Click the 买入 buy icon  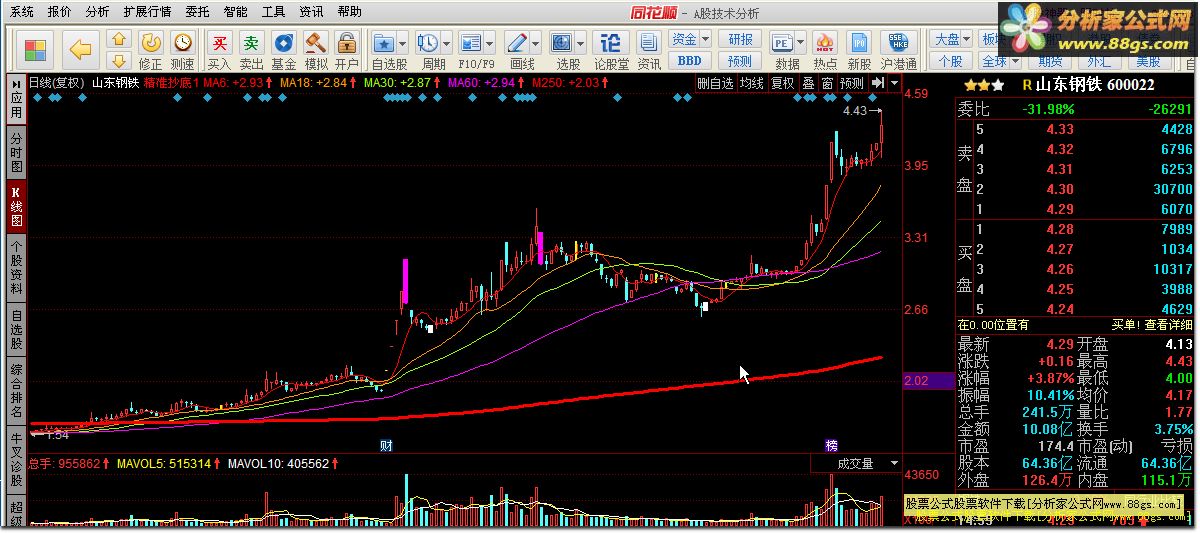pos(219,43)
